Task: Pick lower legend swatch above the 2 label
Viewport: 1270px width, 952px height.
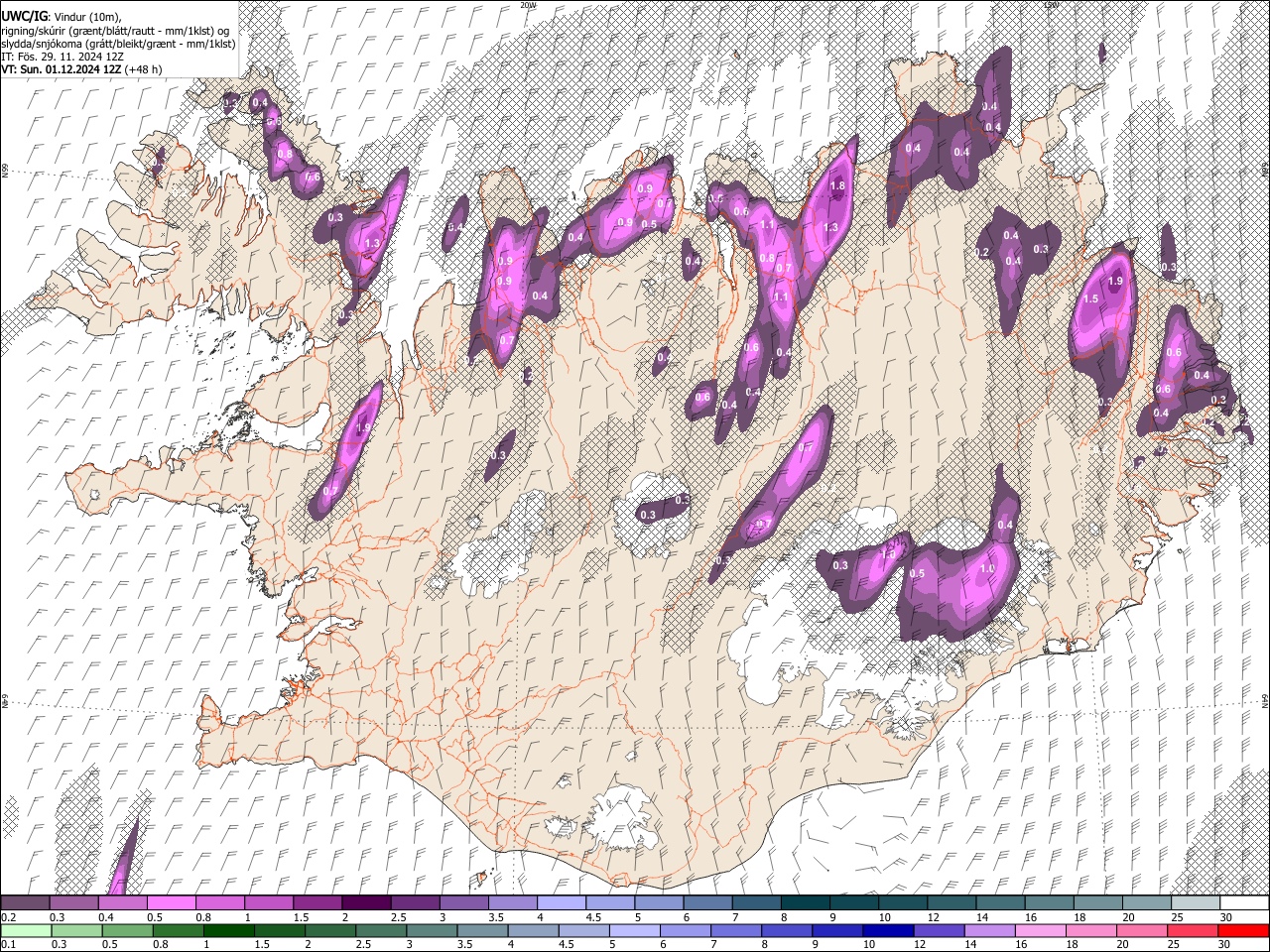Action: tap(329, 930)
